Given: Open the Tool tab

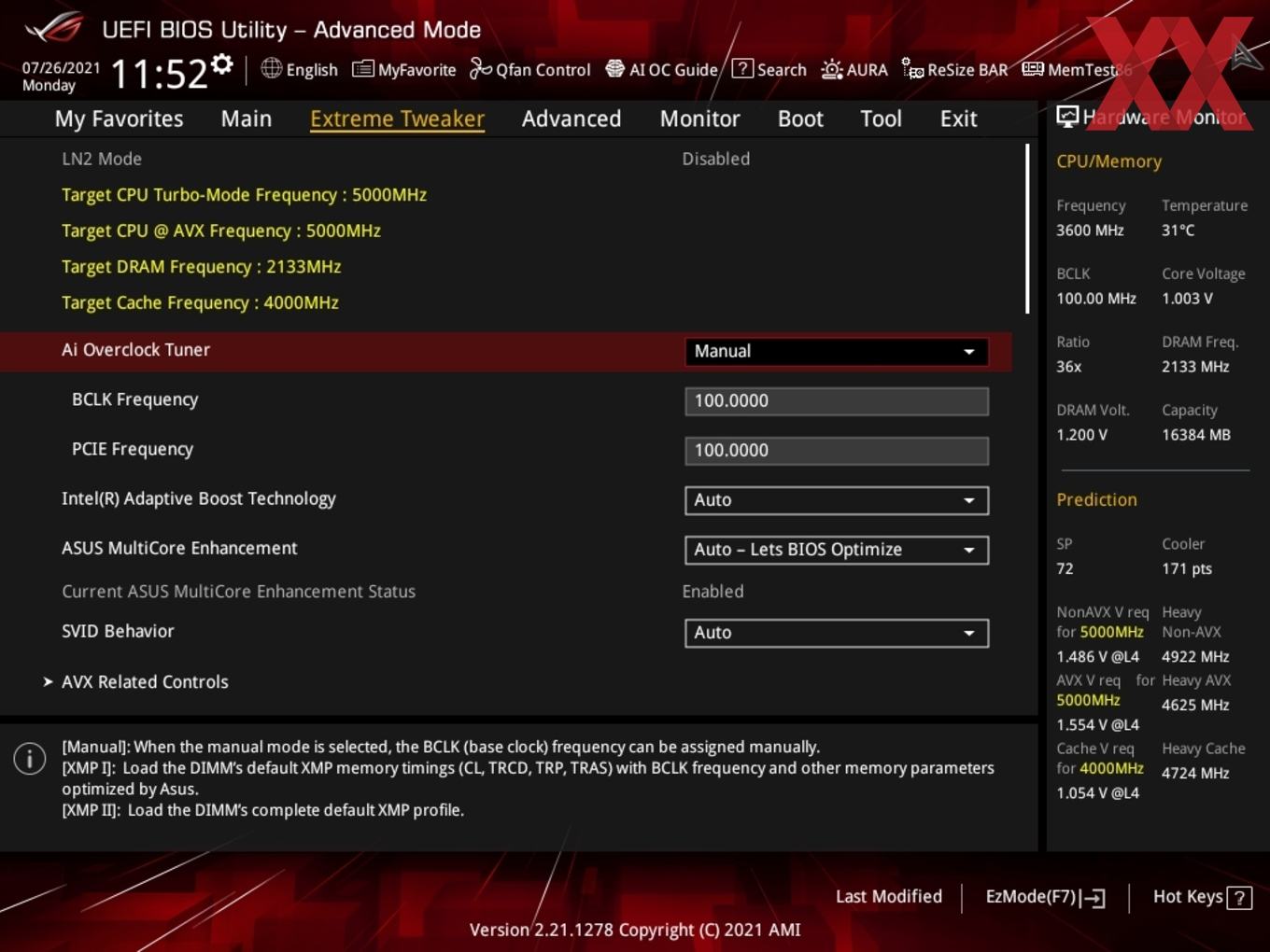Looking at the screenshot, I should [x=881, y=119].
